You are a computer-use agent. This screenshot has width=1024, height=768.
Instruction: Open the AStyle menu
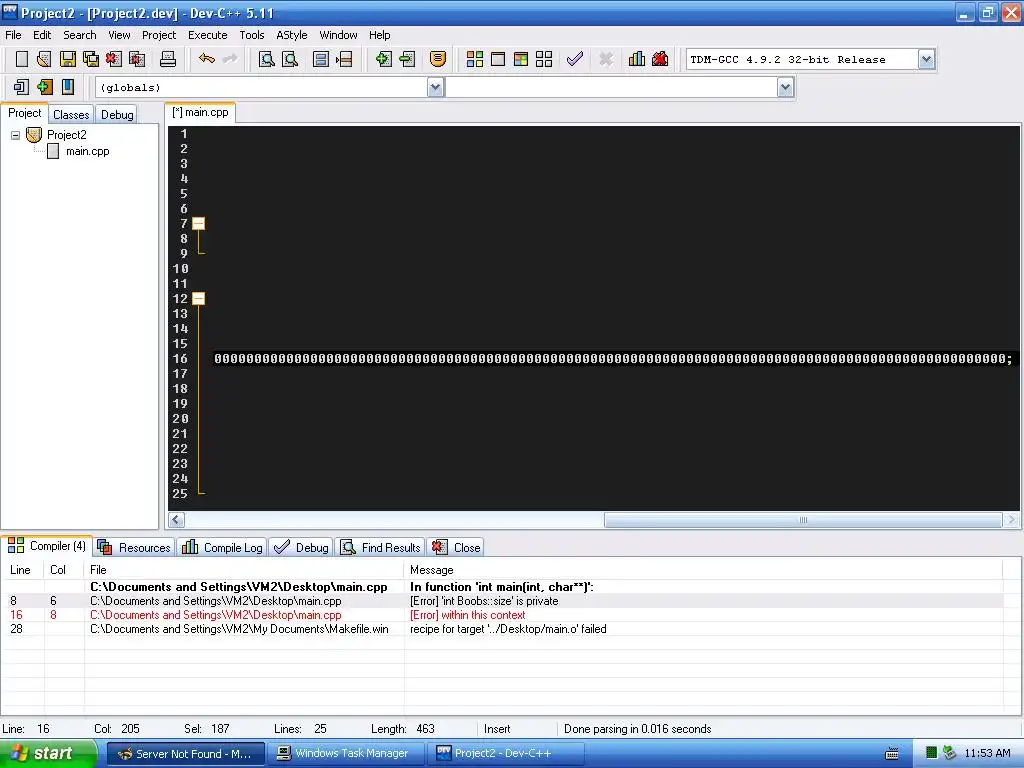coord(292,35)
